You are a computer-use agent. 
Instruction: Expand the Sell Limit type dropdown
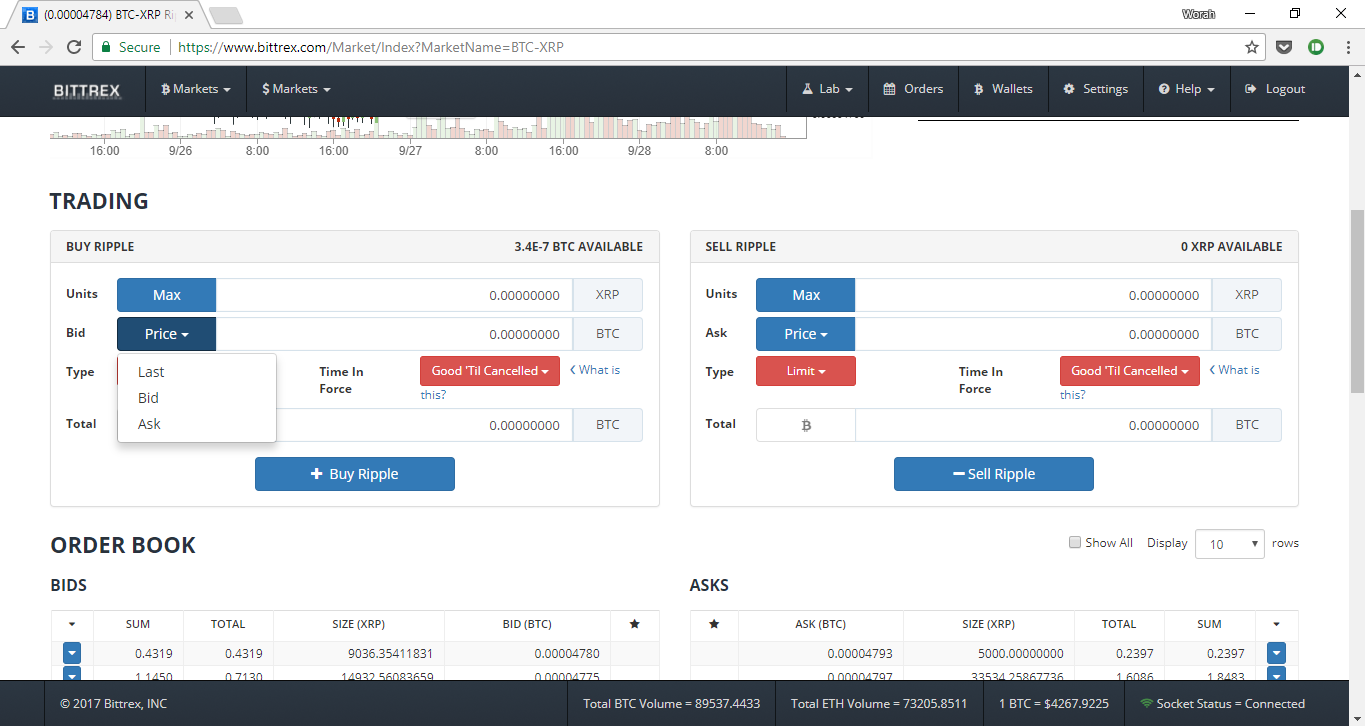805,371
